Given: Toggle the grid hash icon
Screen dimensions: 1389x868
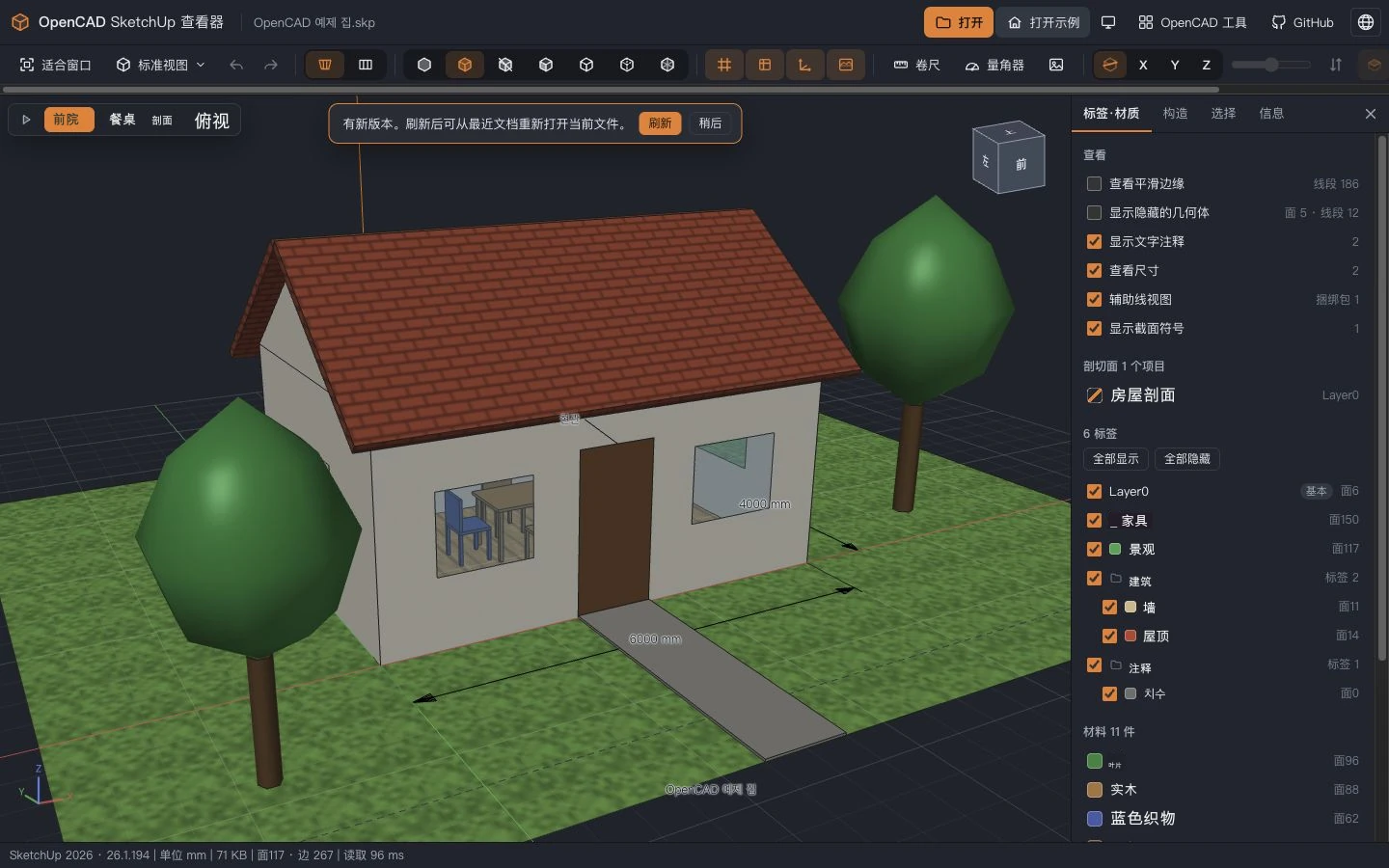Looking at the screenshot, I should (724, 65).
